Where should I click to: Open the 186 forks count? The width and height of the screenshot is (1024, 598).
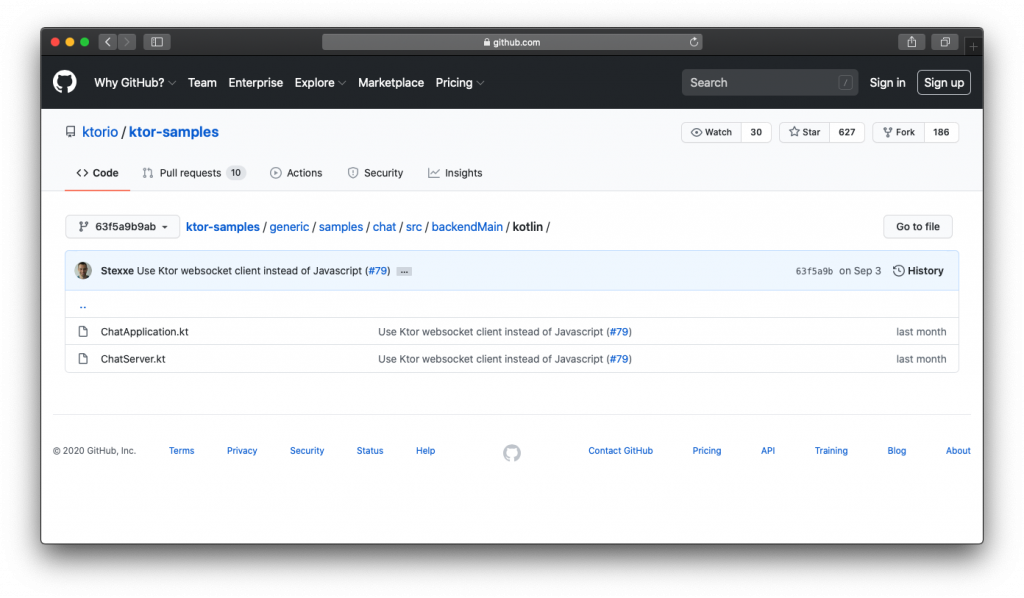pos(941,132)
